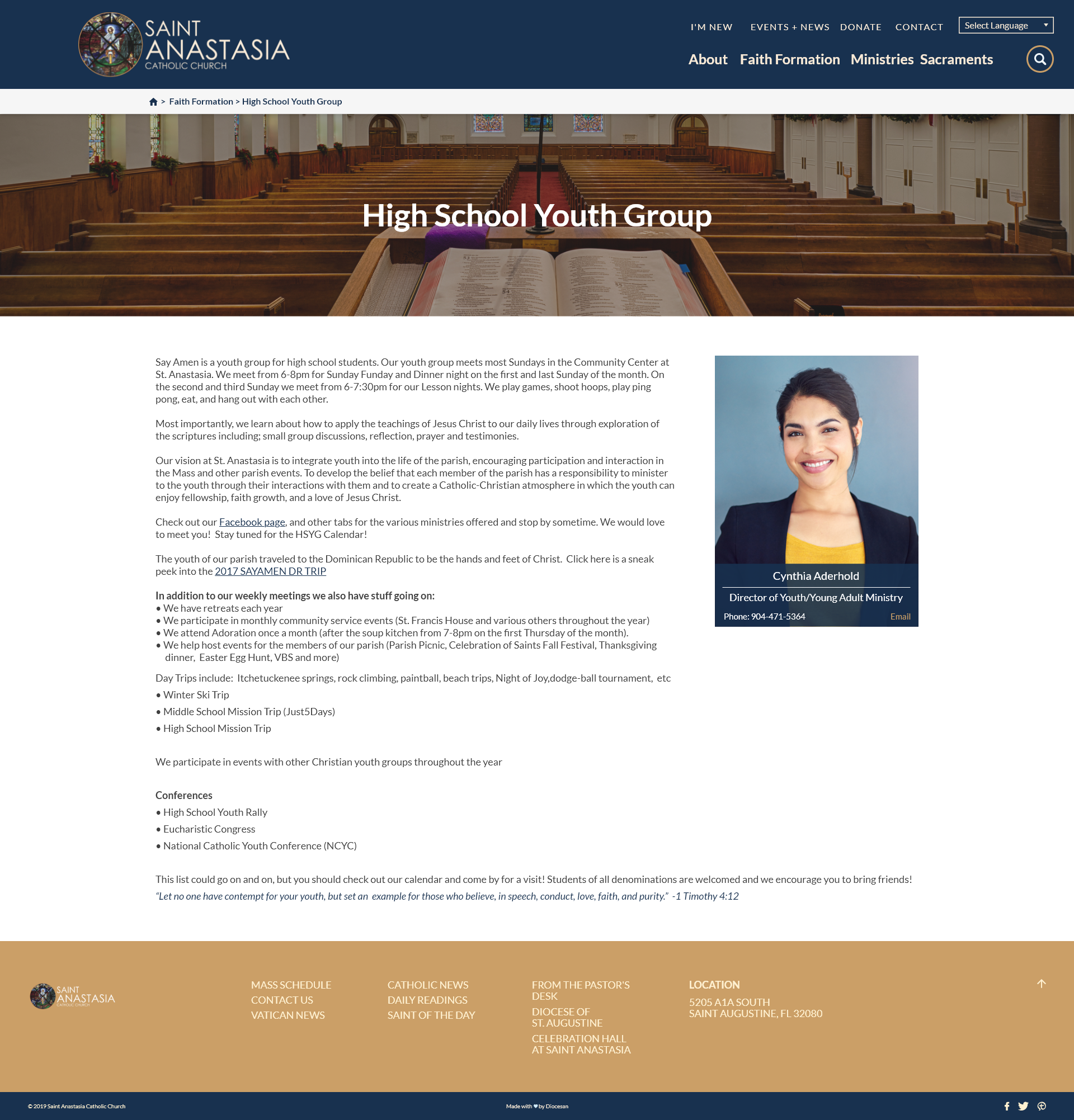The width and height of the screenshot is (1074, 1120).
Task: Open the About menu
Action: point(708,59)
